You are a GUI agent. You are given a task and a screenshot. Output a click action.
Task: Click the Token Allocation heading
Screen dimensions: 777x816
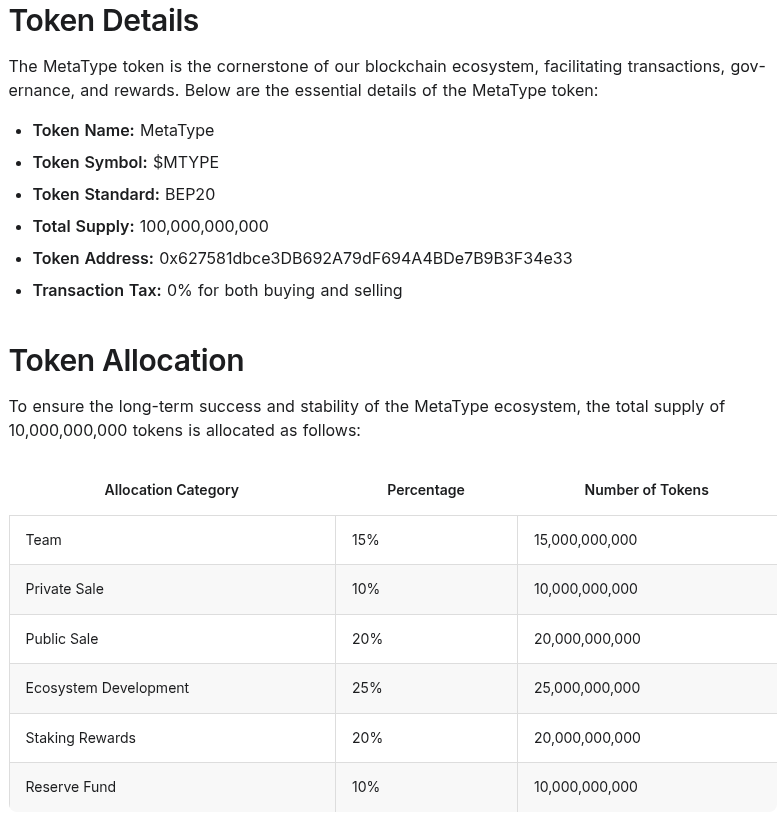[126, 360]
